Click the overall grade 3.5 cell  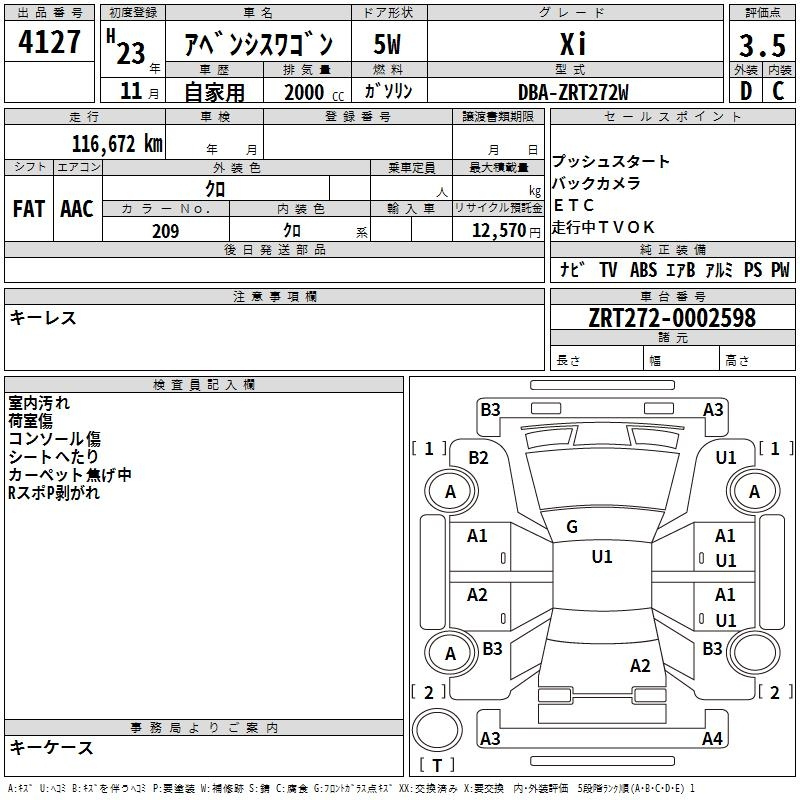[762, 45]
